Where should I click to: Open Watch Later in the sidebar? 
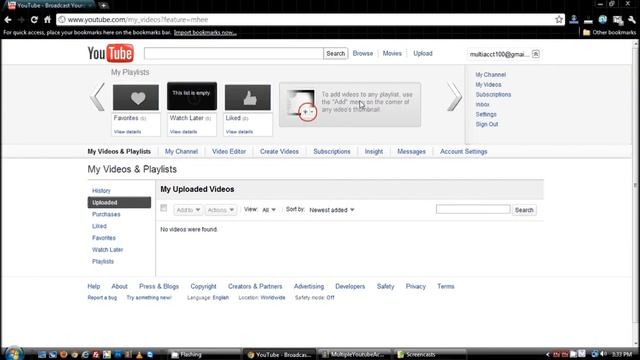107,250
